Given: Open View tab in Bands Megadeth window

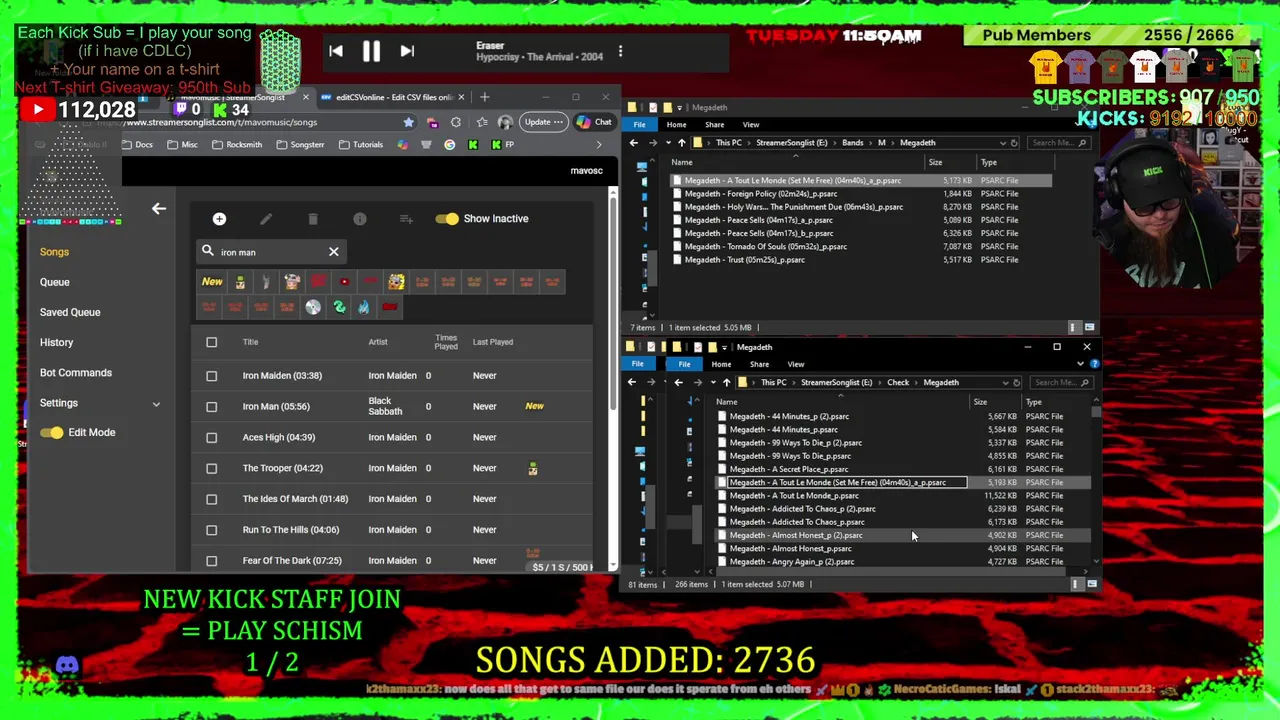Looking at the screenshot, I should click(751, 125).
